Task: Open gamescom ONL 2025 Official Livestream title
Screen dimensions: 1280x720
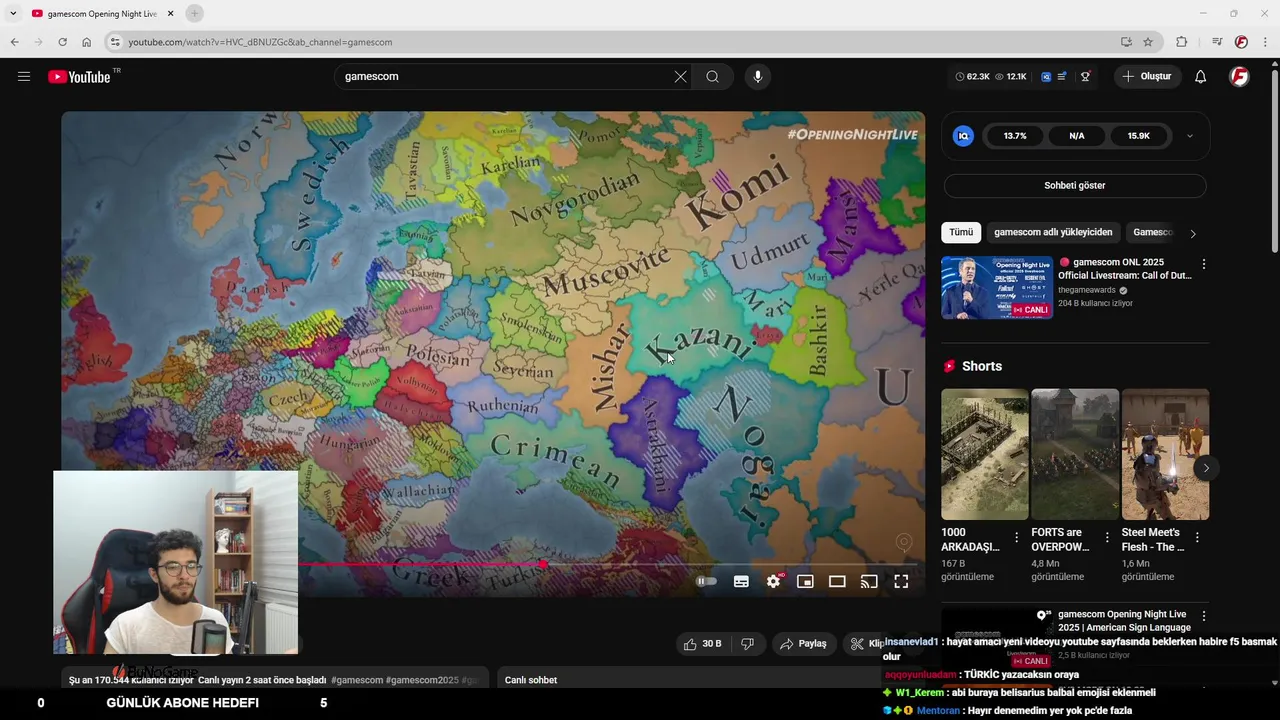Action: coord(1125,269)
